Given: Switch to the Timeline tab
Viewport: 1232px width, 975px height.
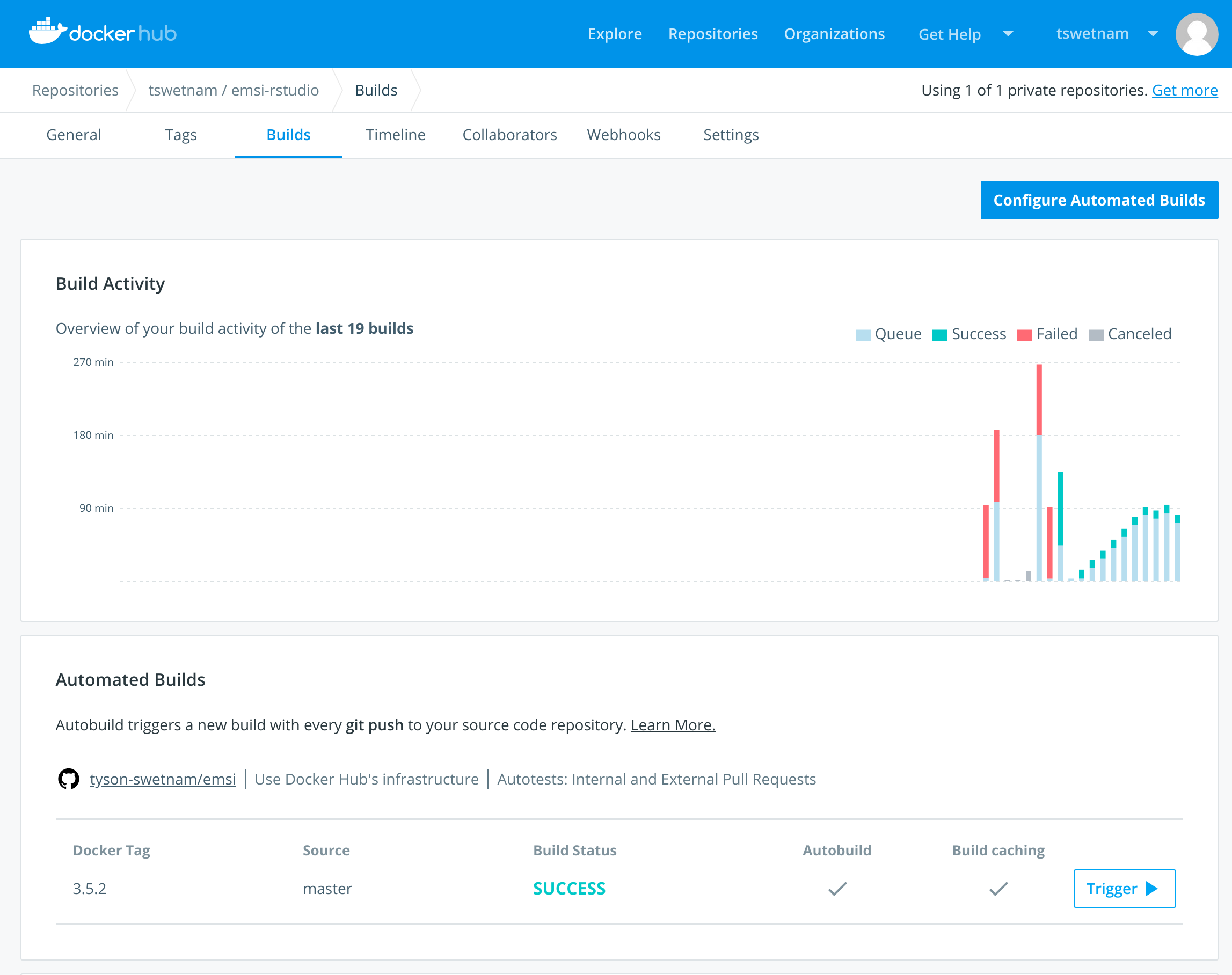Looking at the screenshot, I should 395,135.
